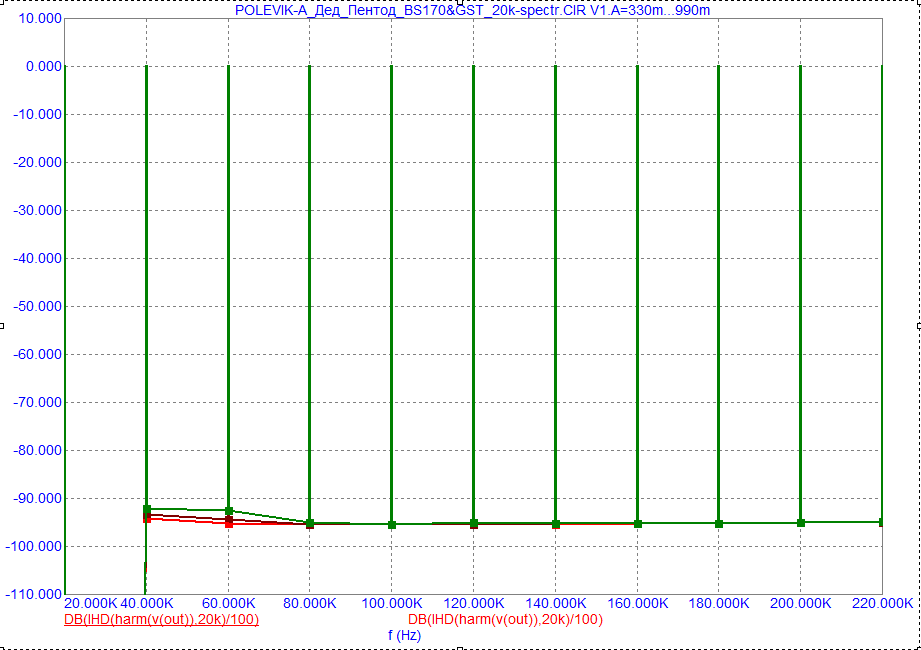
Task: Click the 40.000K x-axis label
Action: [147, 604]
